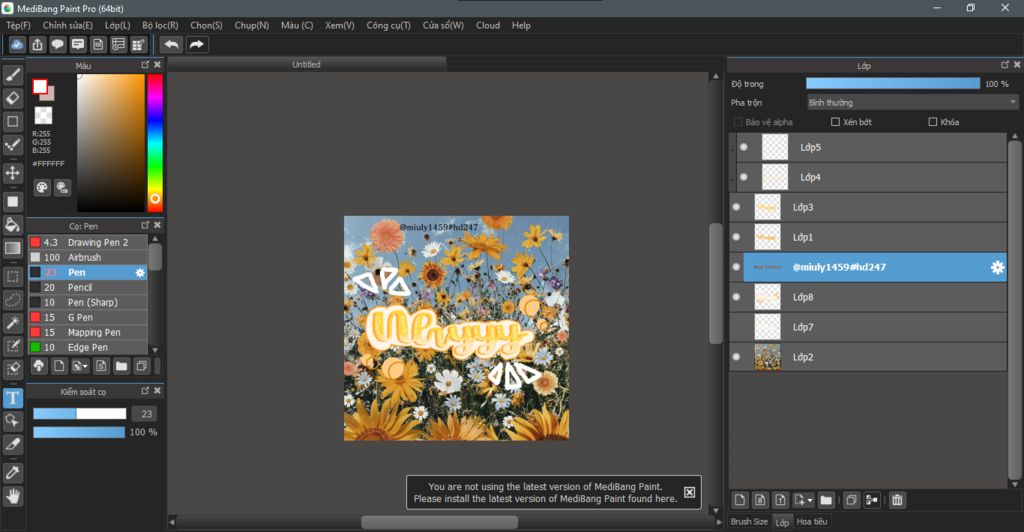
Task: Select the Hand pan tool
Action: click(12, 497)
